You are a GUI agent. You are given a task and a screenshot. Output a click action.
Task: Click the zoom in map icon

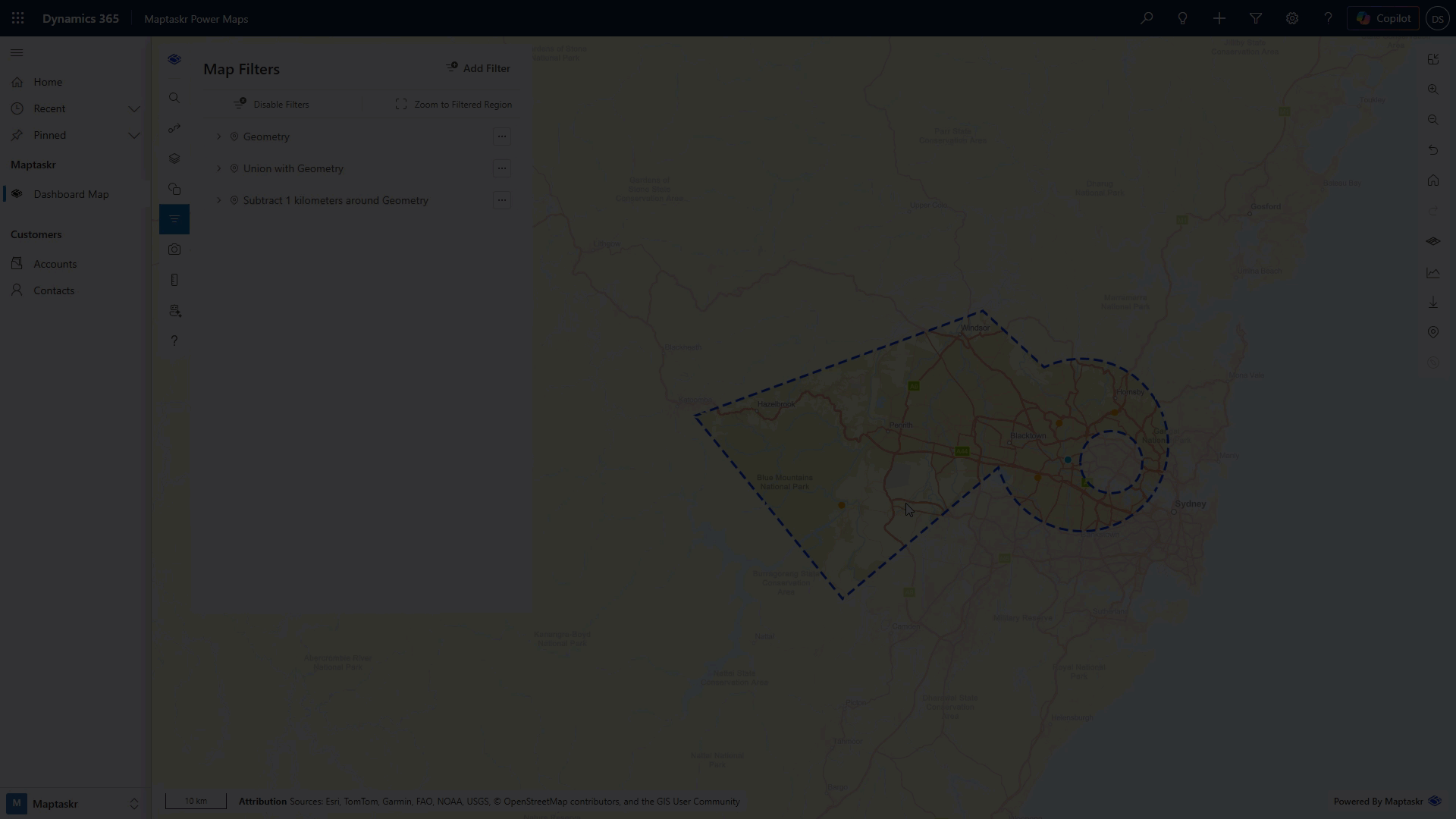pyautogui.click(x=1432, y=89)
